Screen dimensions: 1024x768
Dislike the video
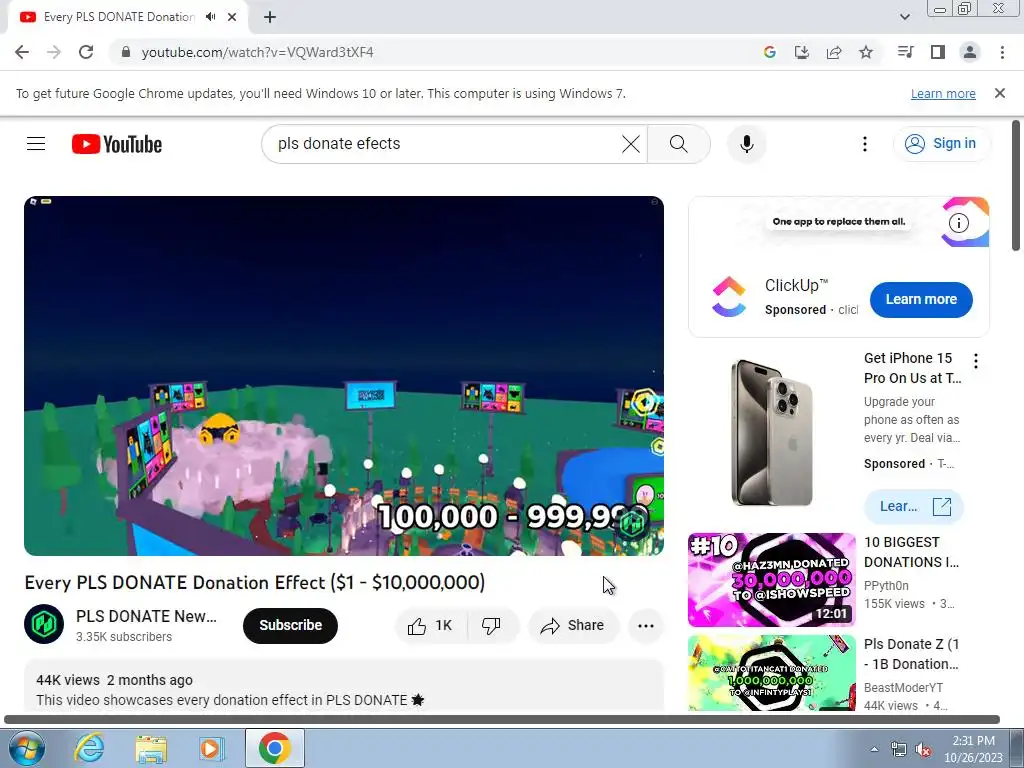click(492, 626)
